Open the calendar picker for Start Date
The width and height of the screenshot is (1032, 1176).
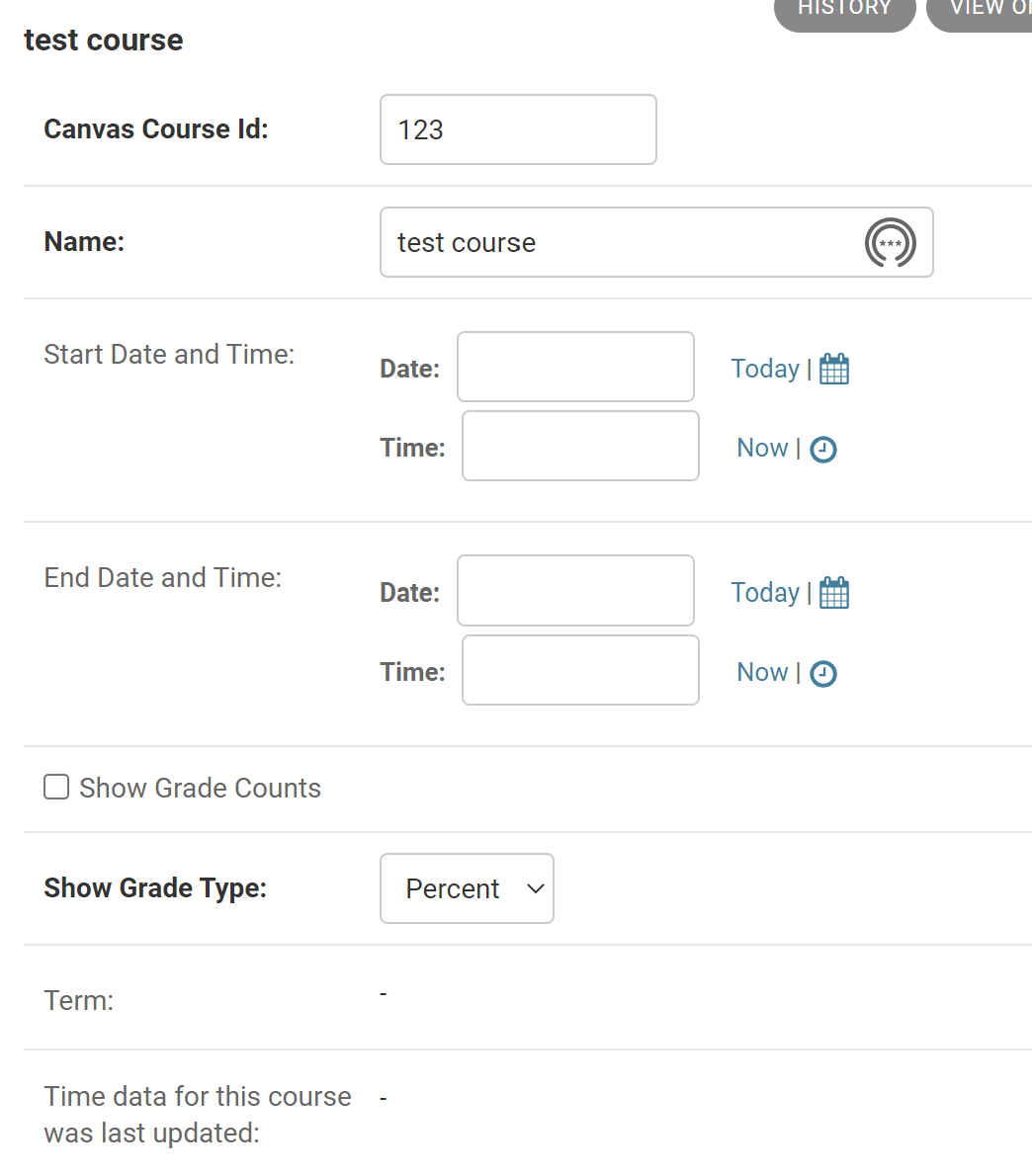(x=833, y=368)
